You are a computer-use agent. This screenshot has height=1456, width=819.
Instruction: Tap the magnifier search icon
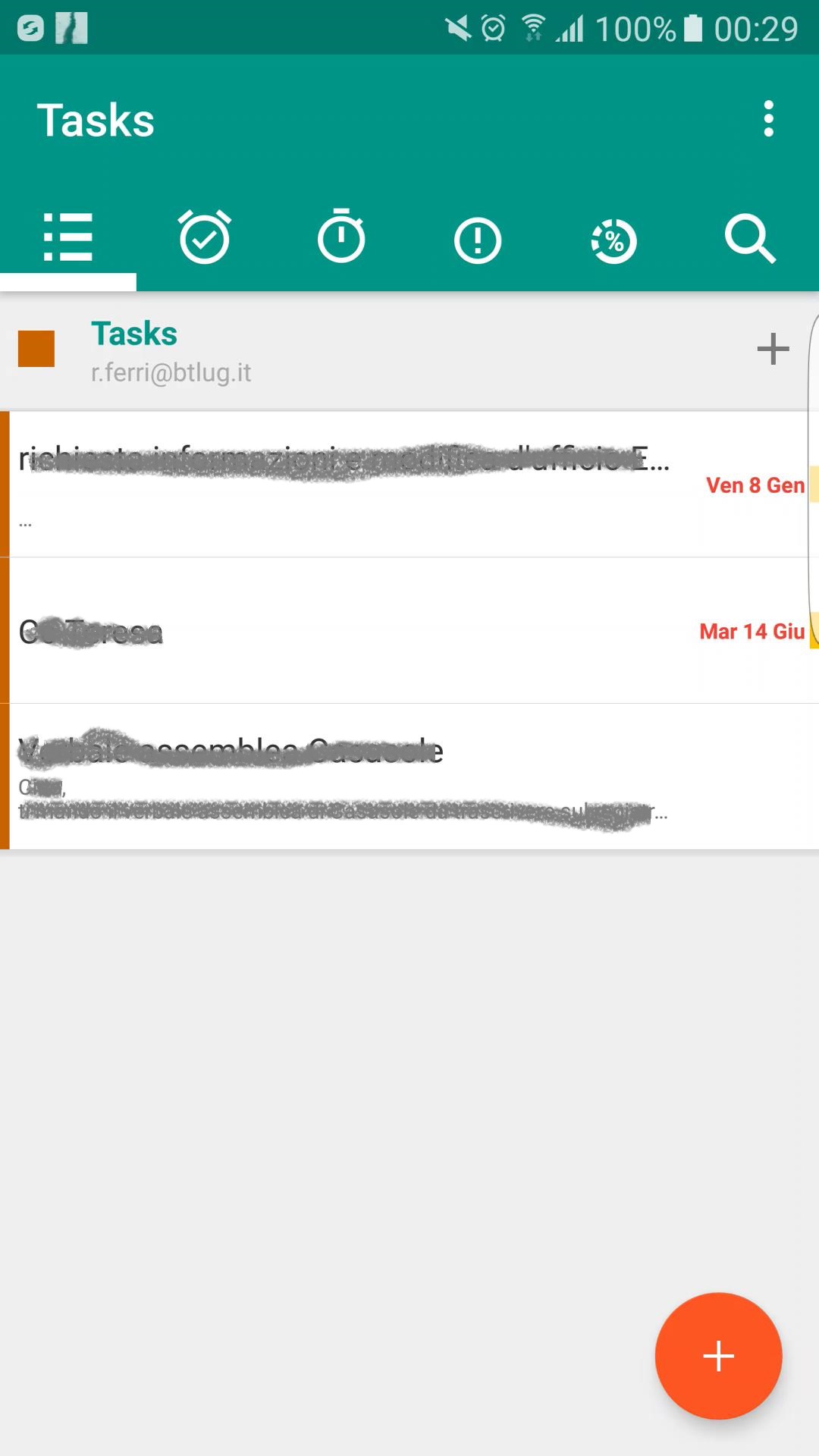tap(751, 237)
